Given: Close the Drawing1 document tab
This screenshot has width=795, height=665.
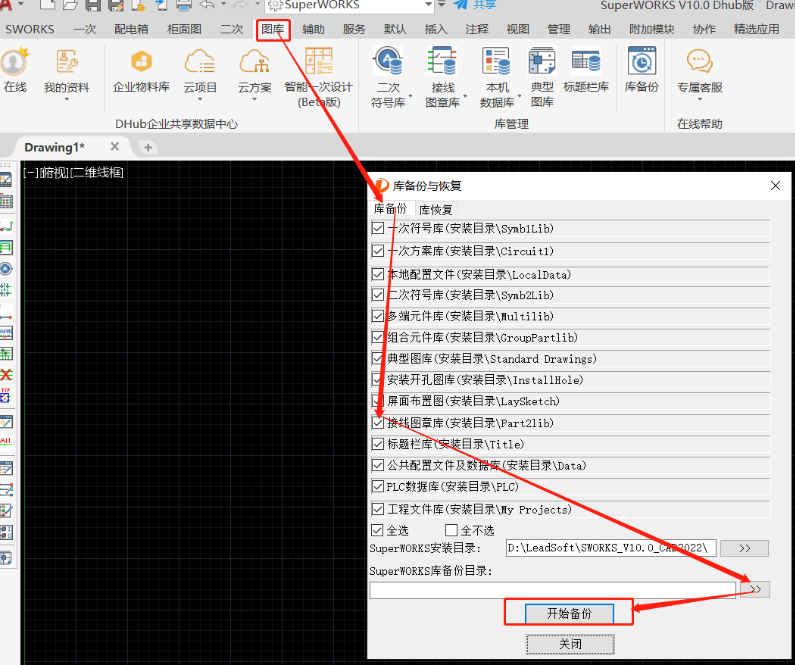Looking at the screenshot, I should click(115, 146).
